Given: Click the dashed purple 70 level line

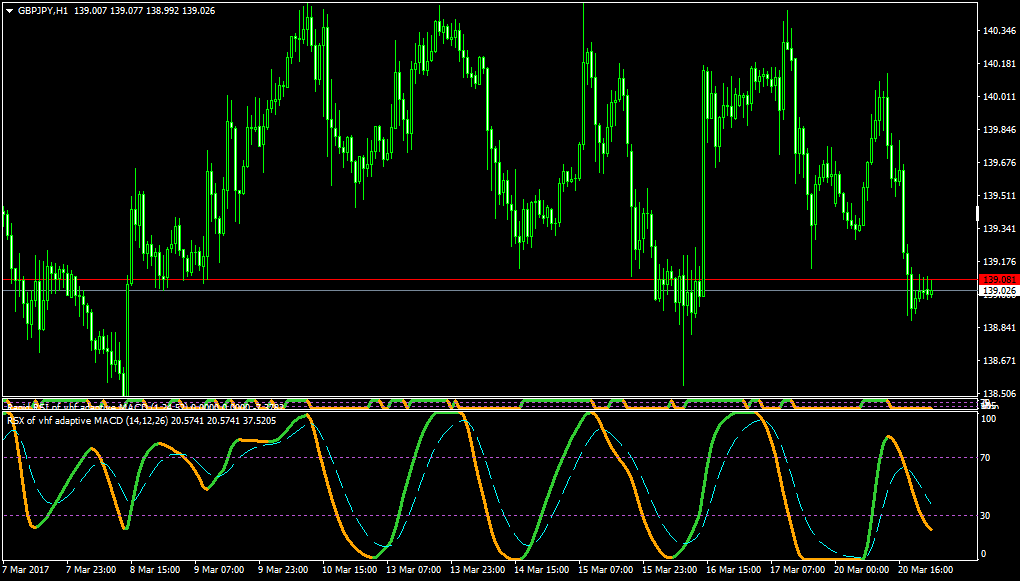Looking at the screenshot, I should click(x=489, y=457).
